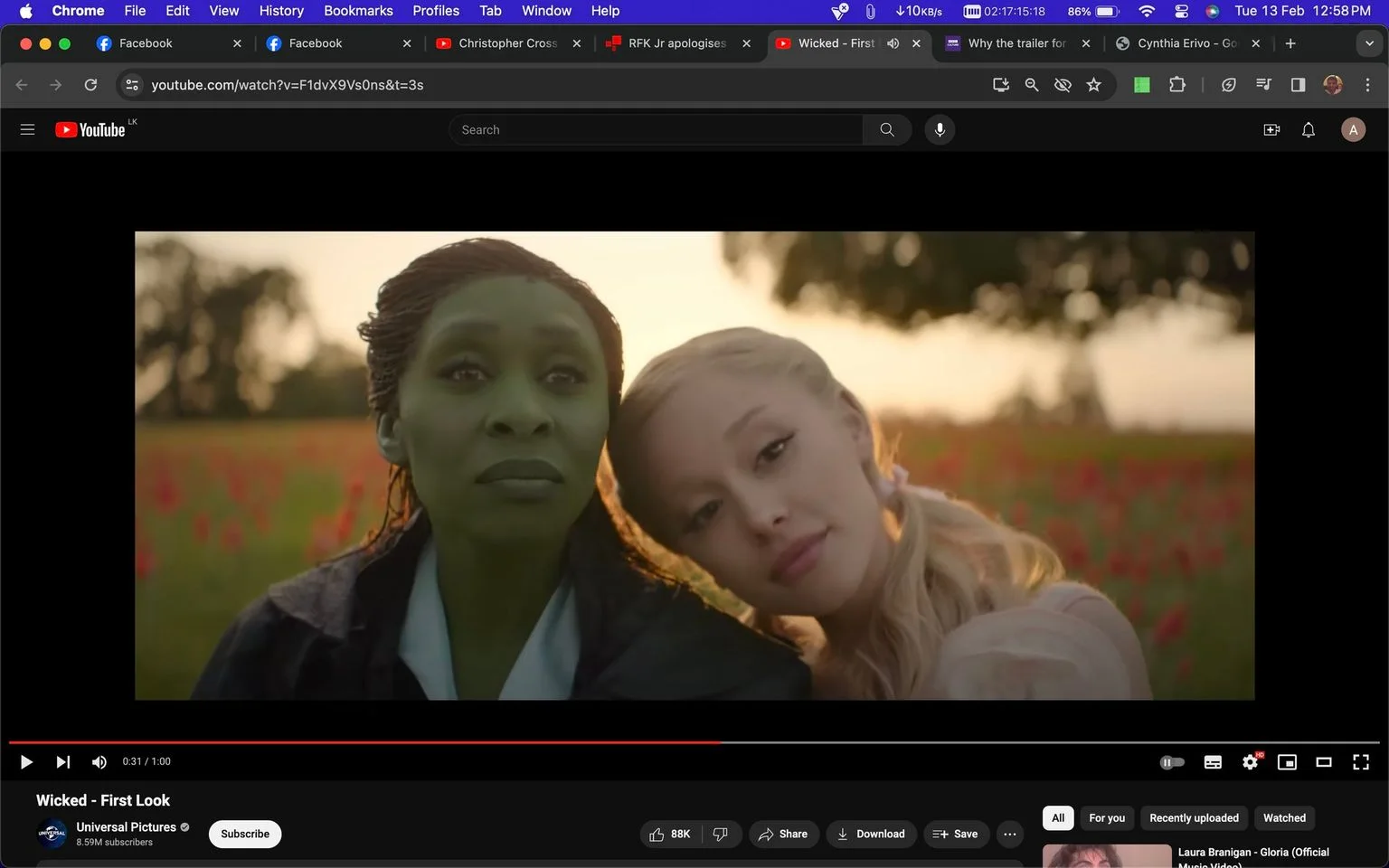Turn on subtitles/closed captions
Screen dimensions: 1389x868
[1213, 762]
